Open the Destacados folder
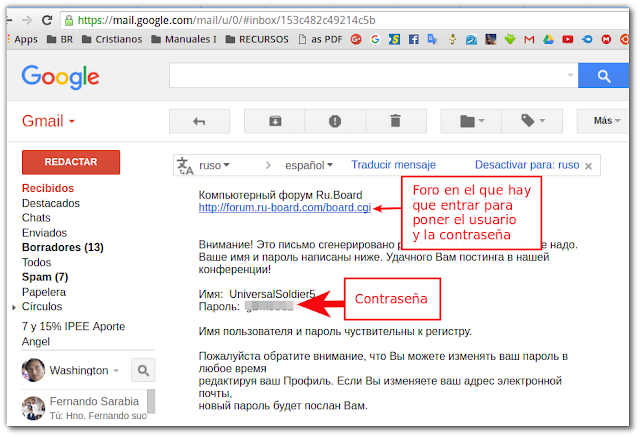The width and height of the screenshot is (640, 437). click(x=51, y=203)
